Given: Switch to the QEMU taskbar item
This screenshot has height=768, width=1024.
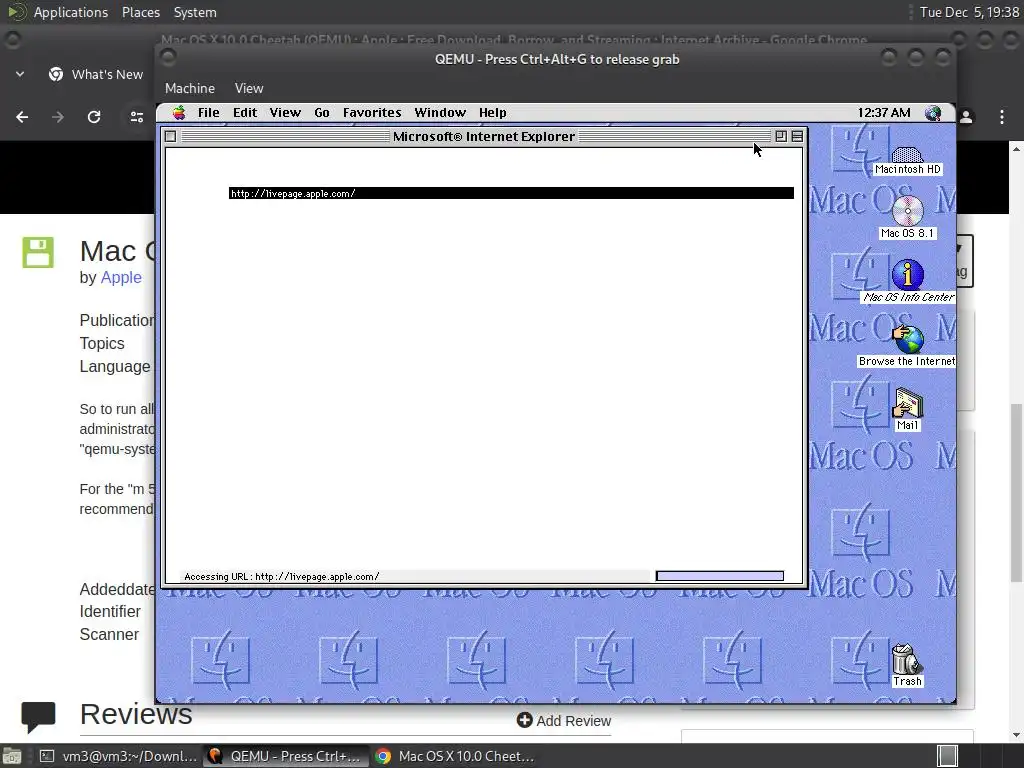Looking at the screenshot, I should pos(285,756).
